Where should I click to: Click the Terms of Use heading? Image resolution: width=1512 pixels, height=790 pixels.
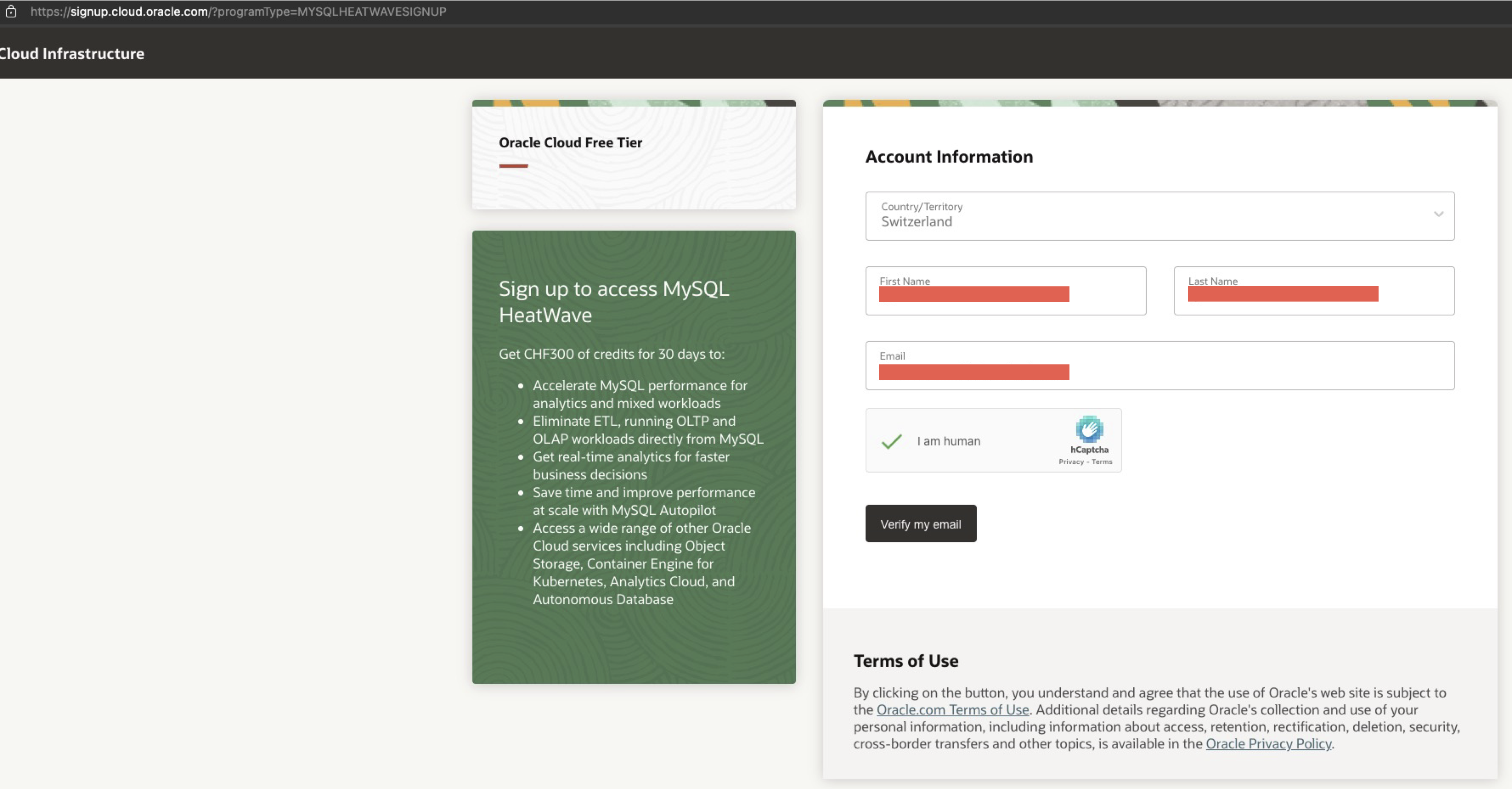(x=906, y=661)
